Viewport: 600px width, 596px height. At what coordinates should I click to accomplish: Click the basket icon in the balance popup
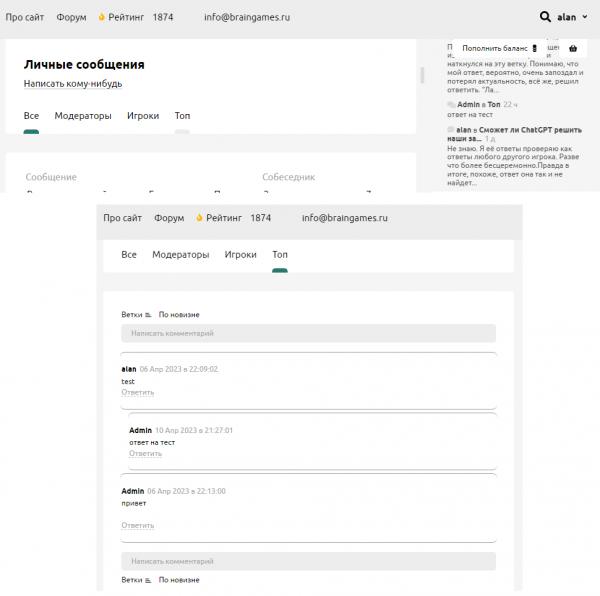click(573, 48)
